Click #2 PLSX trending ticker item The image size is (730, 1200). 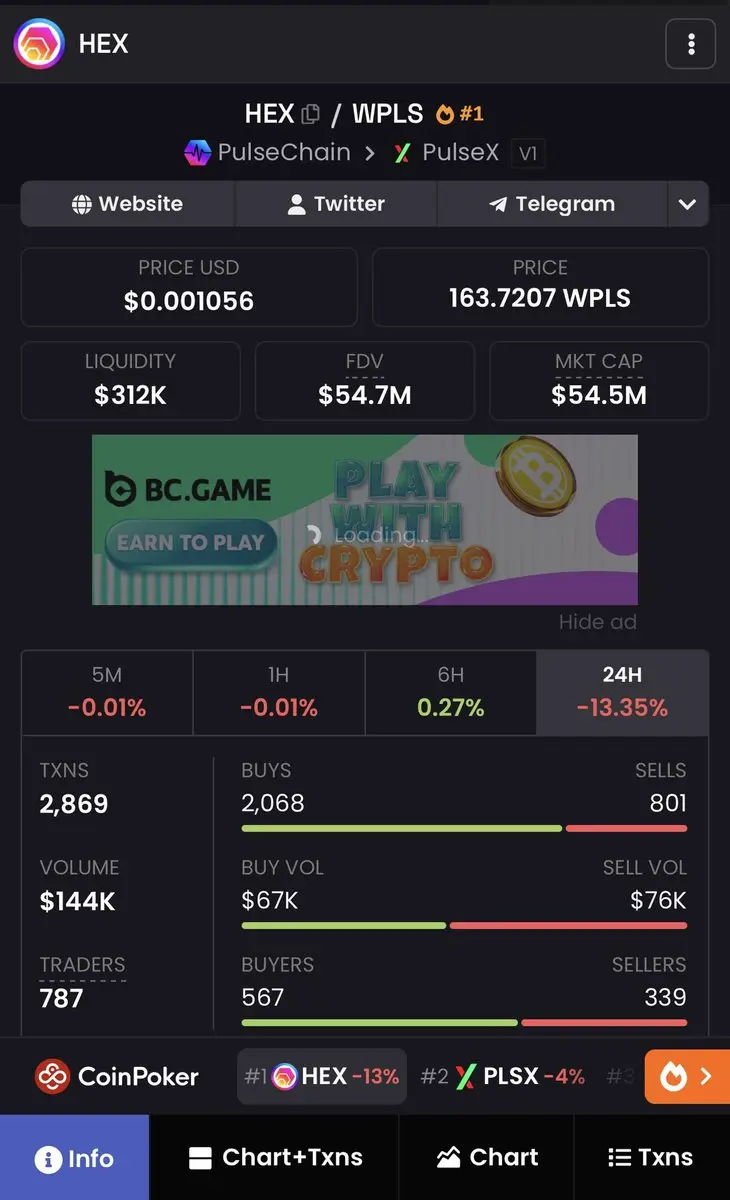(502, 1076)
